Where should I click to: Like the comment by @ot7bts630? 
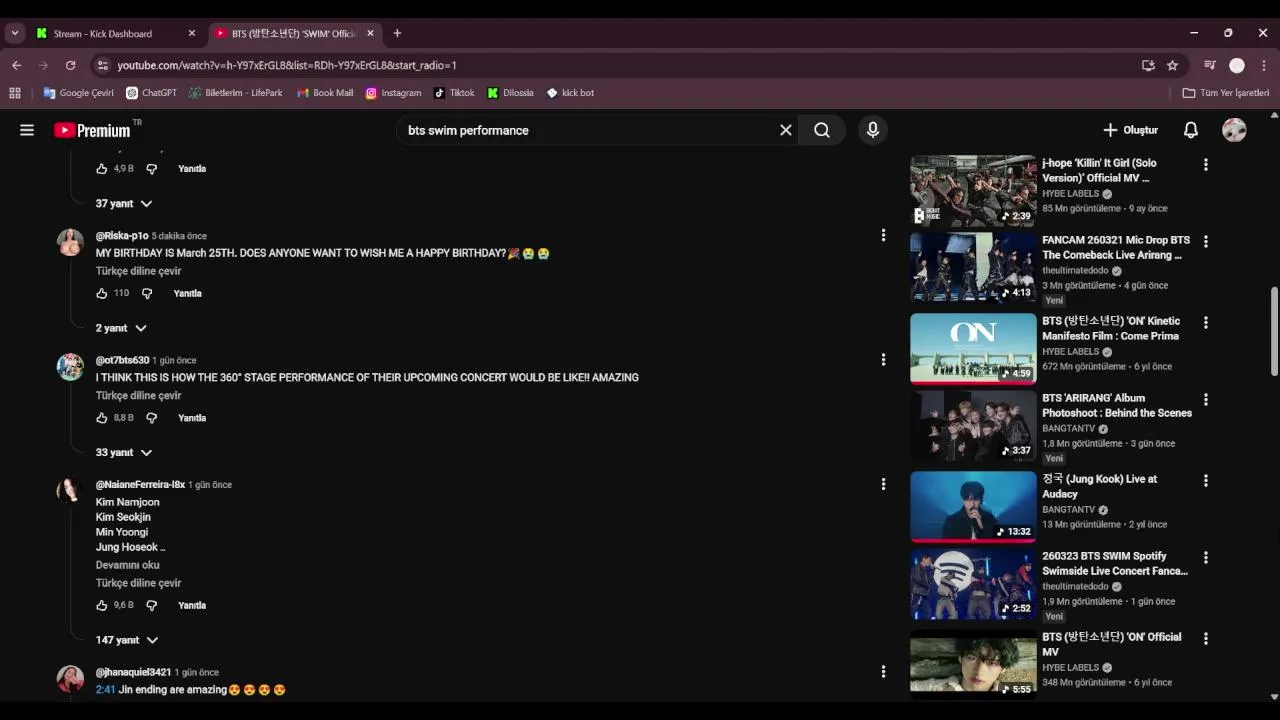coord(102,418)
